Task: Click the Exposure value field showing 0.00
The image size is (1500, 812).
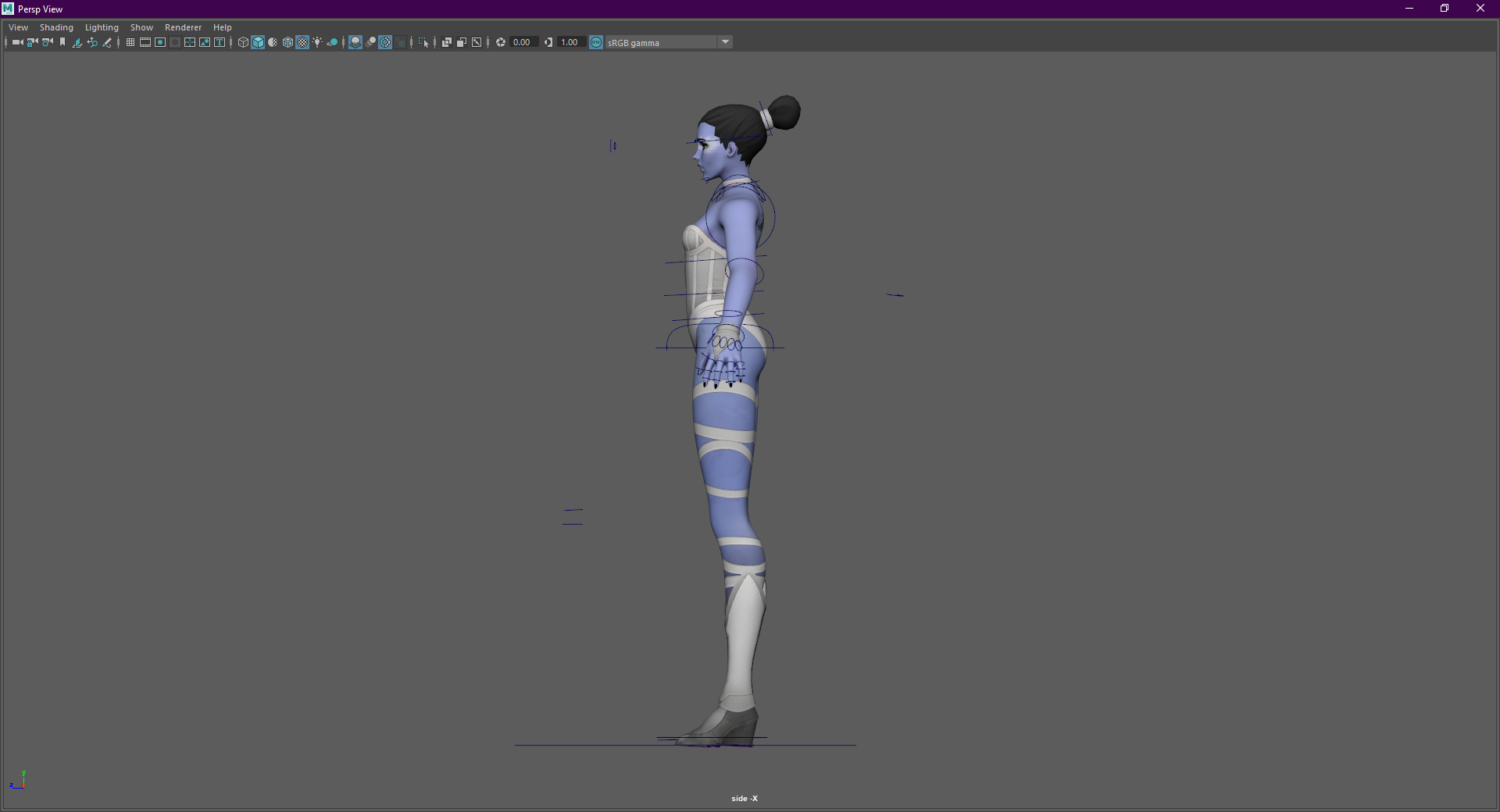Action: coord(522,42)
